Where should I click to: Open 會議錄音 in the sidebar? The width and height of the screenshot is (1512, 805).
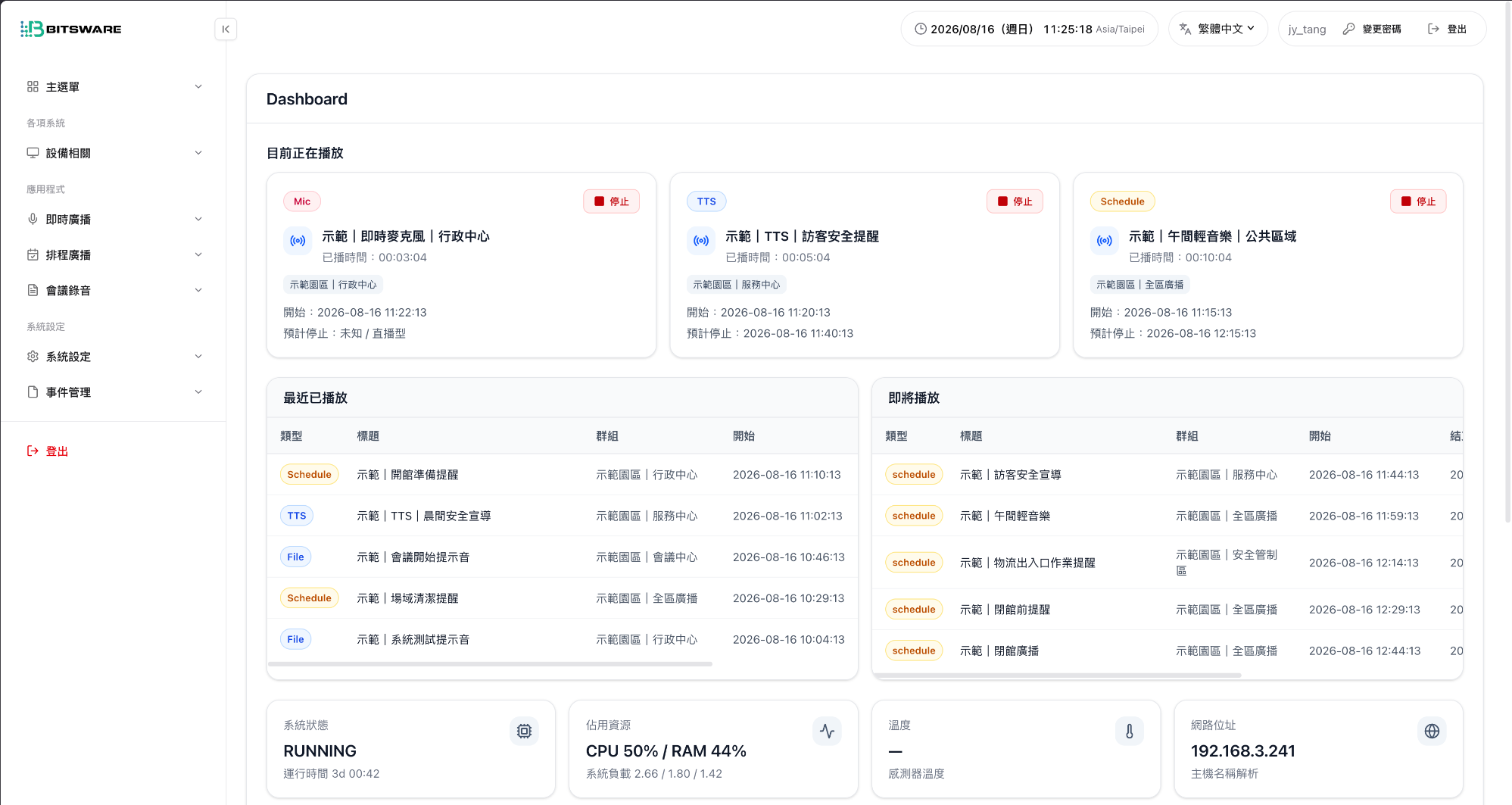[114, 290]
